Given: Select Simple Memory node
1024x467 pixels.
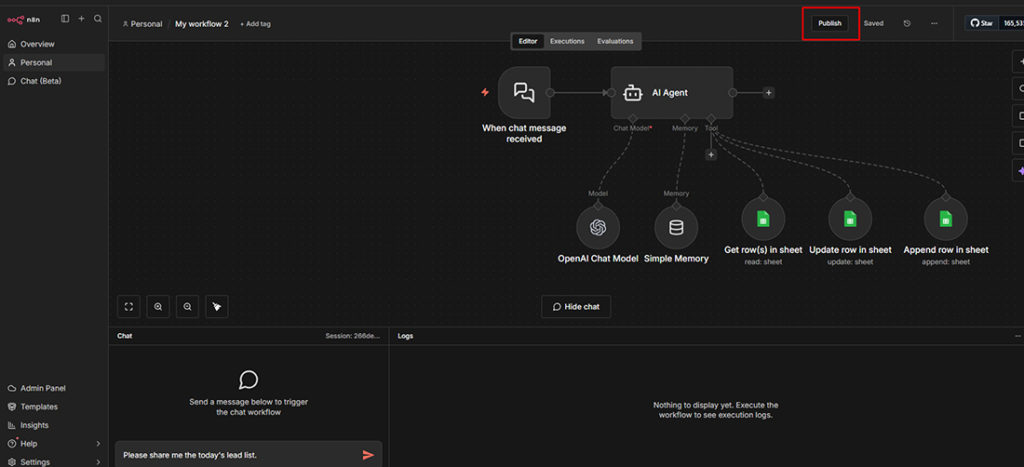Looking at the screenshot, I should (676, 227).
